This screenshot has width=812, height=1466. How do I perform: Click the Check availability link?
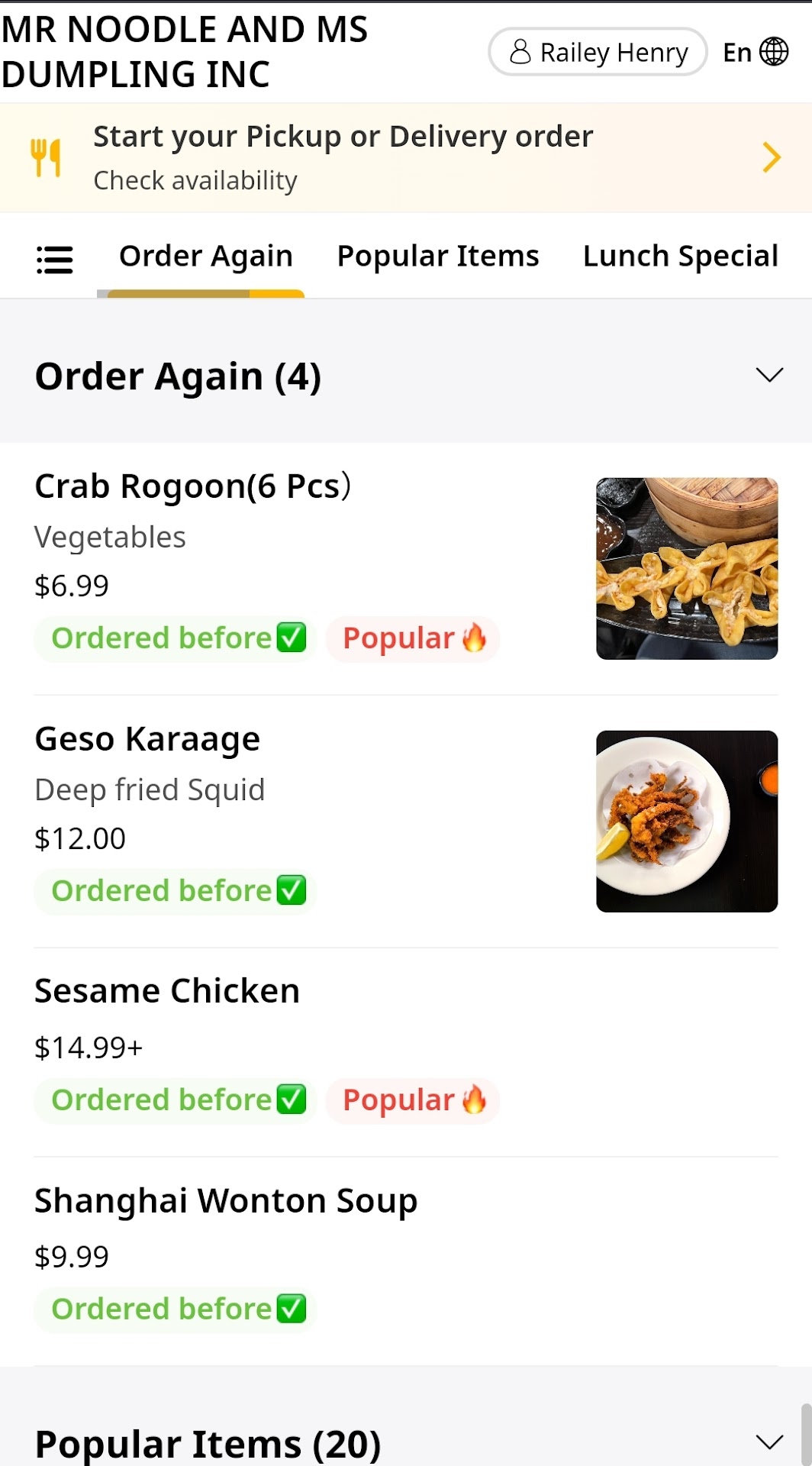pos(195,181)
